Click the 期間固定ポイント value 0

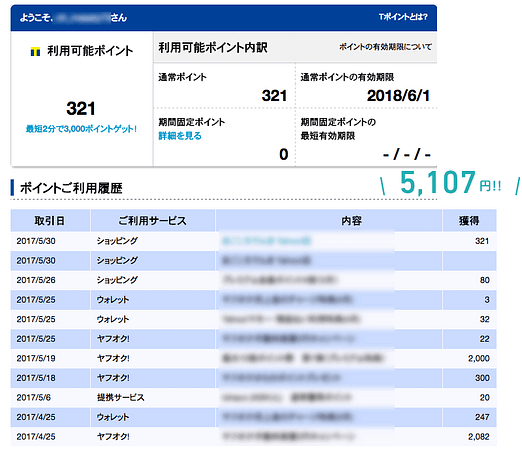click(x=284, y=154)
